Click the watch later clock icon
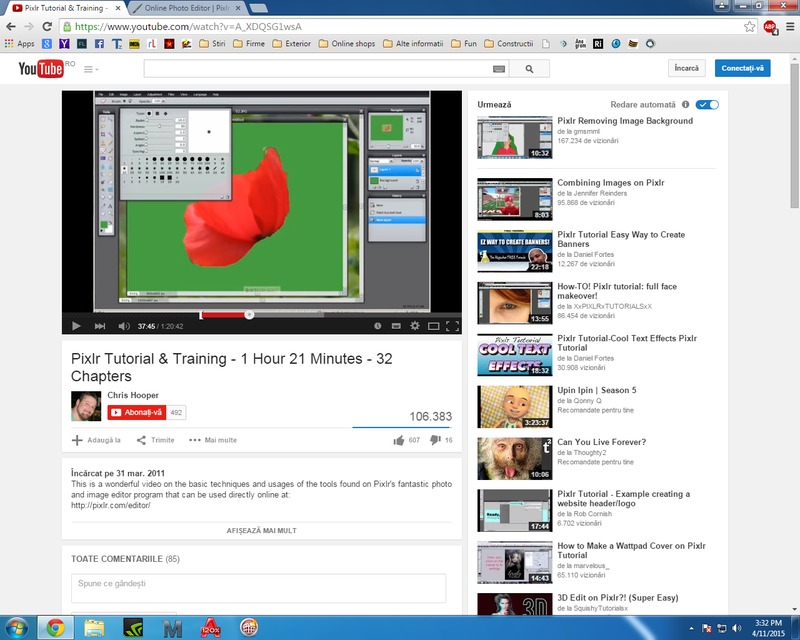This screenshot has width=800, height=640. click(378, 326)
